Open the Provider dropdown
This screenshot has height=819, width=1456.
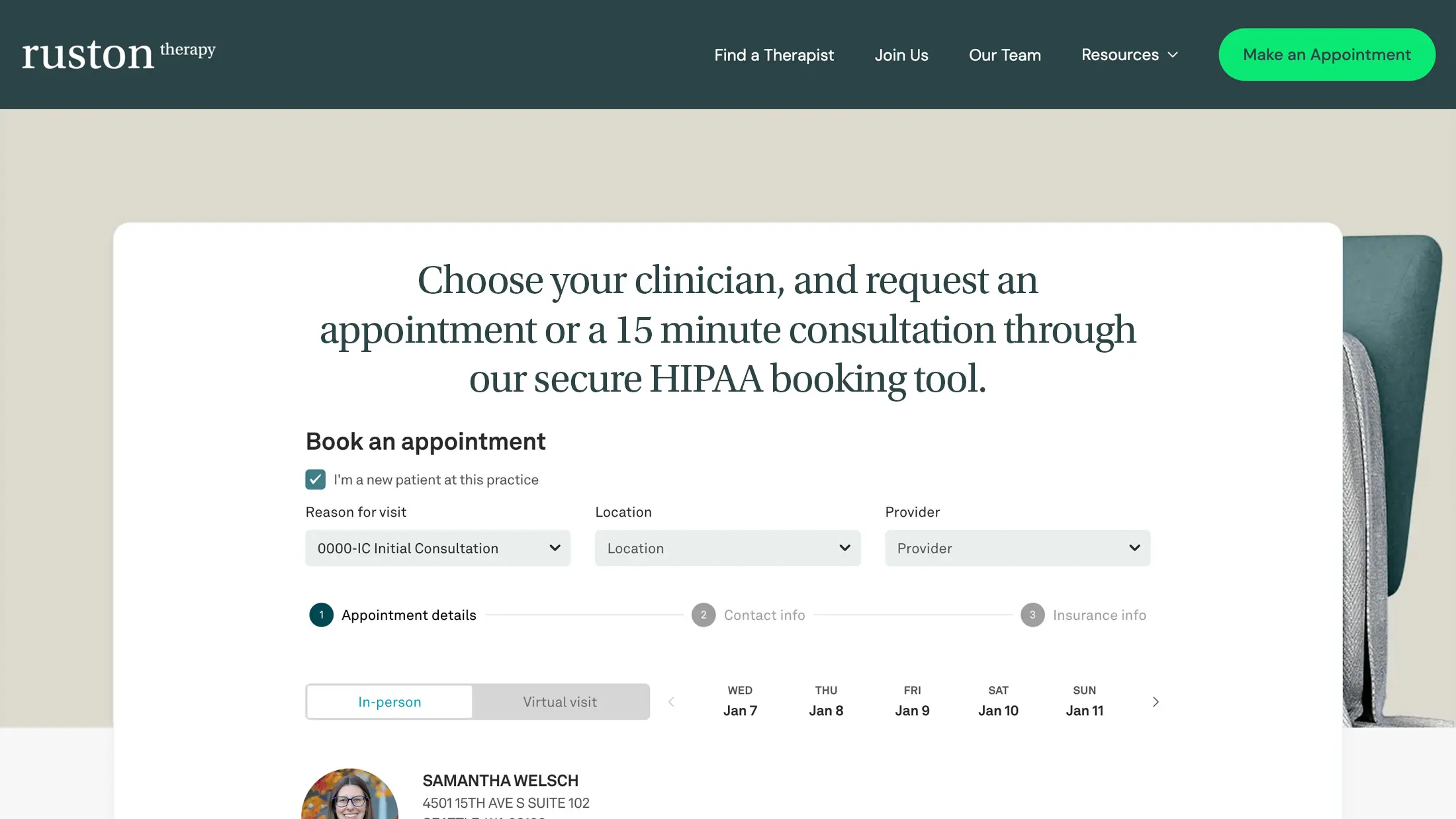(x=1017, y=548)
